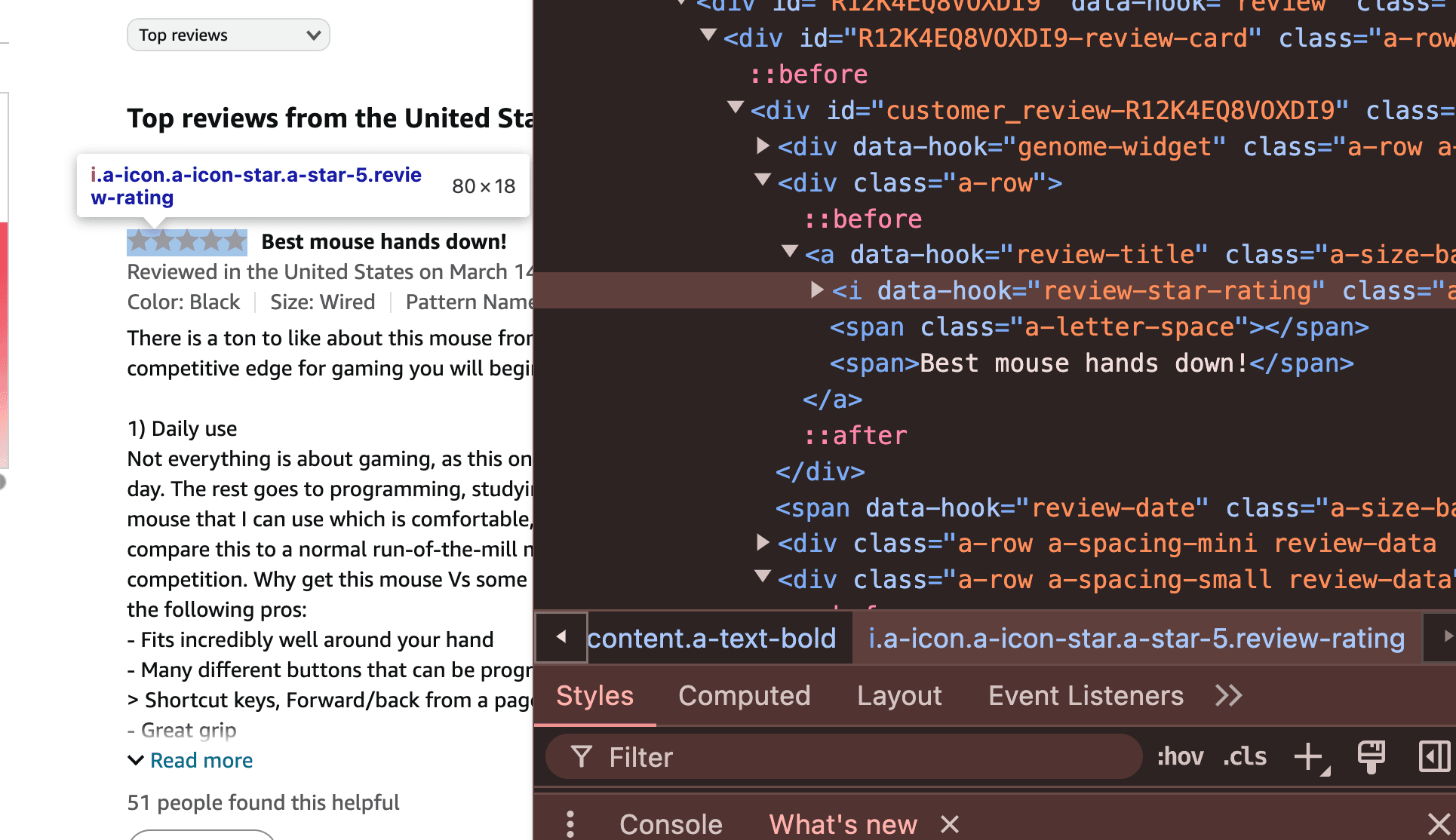Expand the review-star-rating i element
1456x840 pixels.
[x=816, y=290]
